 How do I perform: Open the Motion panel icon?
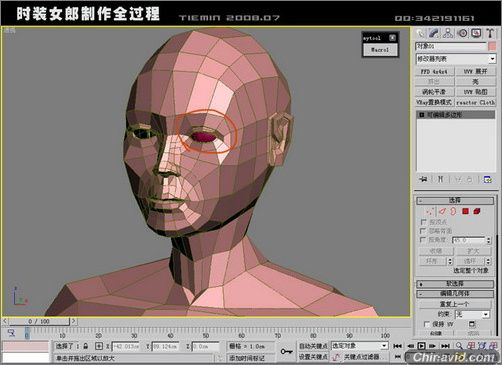(462, 33)
